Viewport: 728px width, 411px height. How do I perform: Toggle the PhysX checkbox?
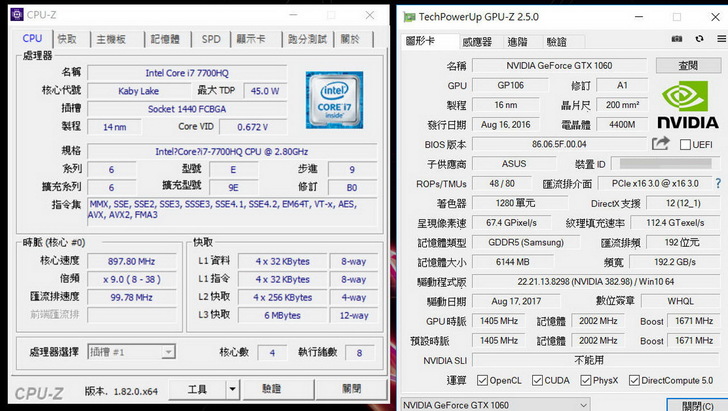pos(587,381)
